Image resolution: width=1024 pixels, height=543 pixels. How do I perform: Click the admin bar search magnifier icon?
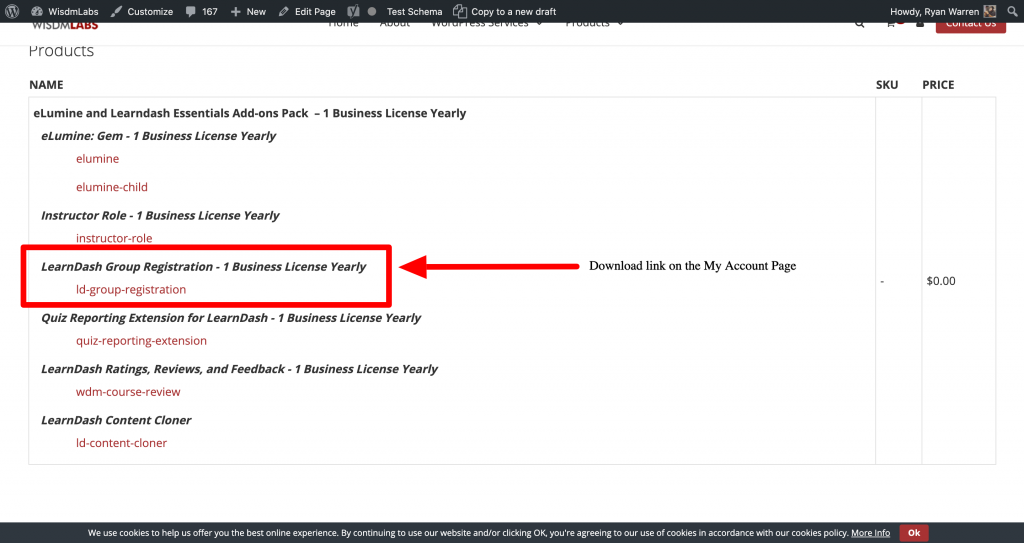(1011, 11)
